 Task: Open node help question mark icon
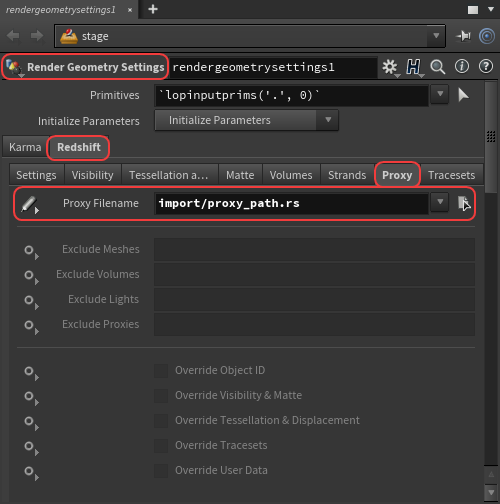[x=486, y=67]
